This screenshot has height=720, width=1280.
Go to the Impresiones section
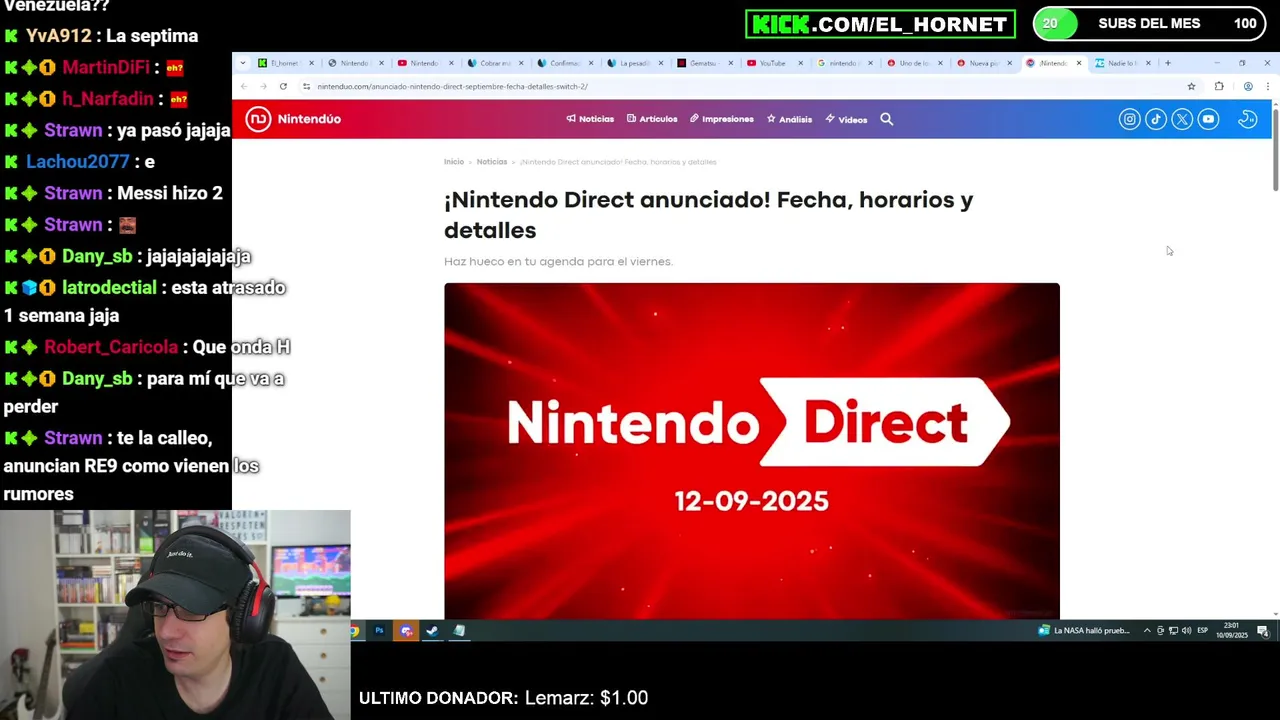tap(721, 119)
